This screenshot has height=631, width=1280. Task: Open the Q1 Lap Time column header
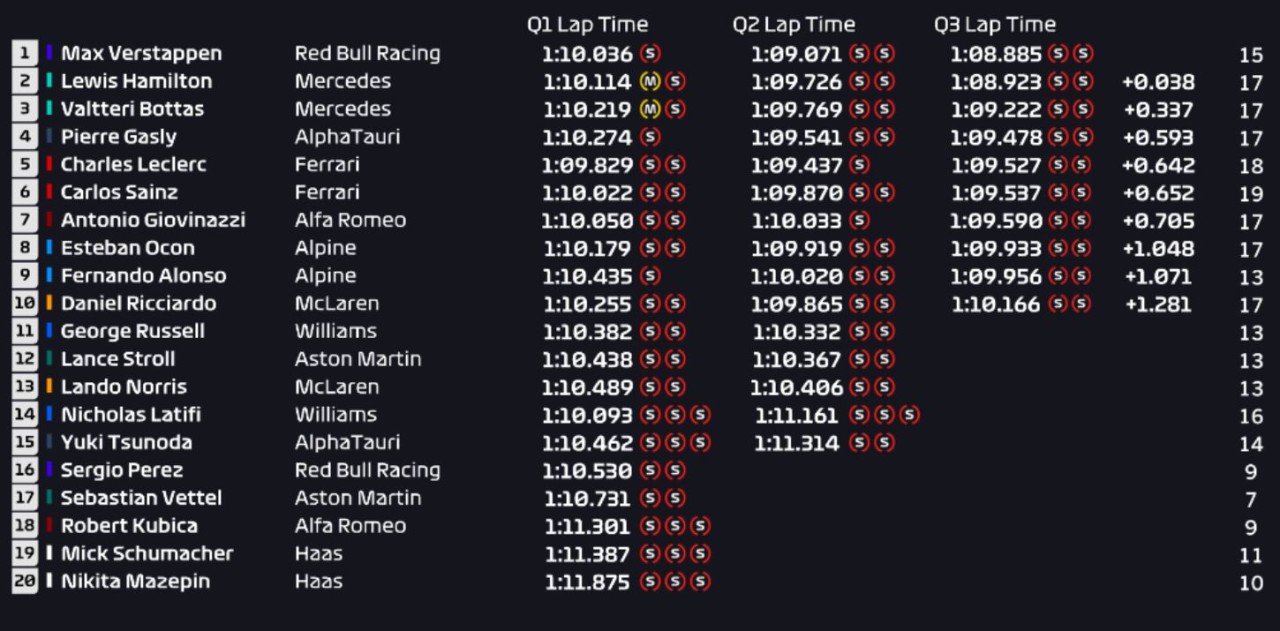click(588, 24)
